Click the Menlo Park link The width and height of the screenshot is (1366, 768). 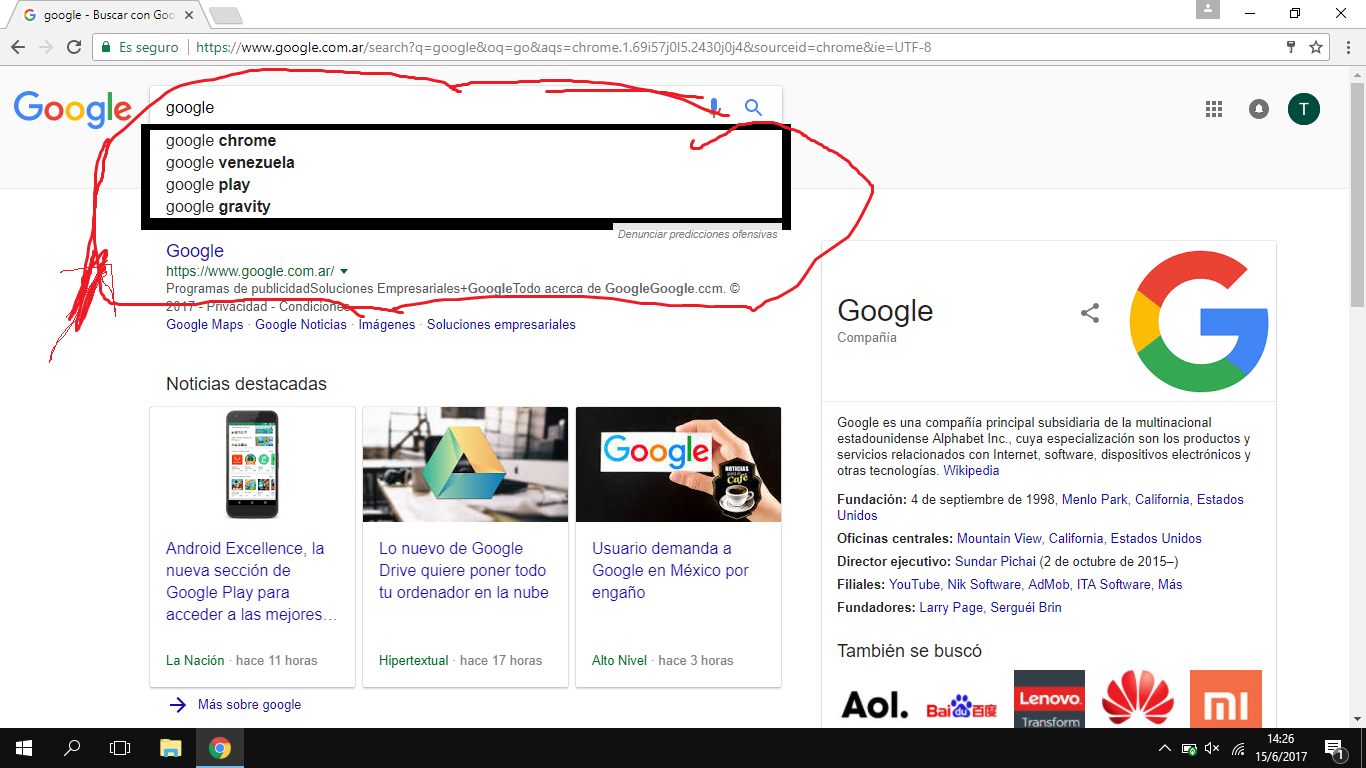[1094, 499]
